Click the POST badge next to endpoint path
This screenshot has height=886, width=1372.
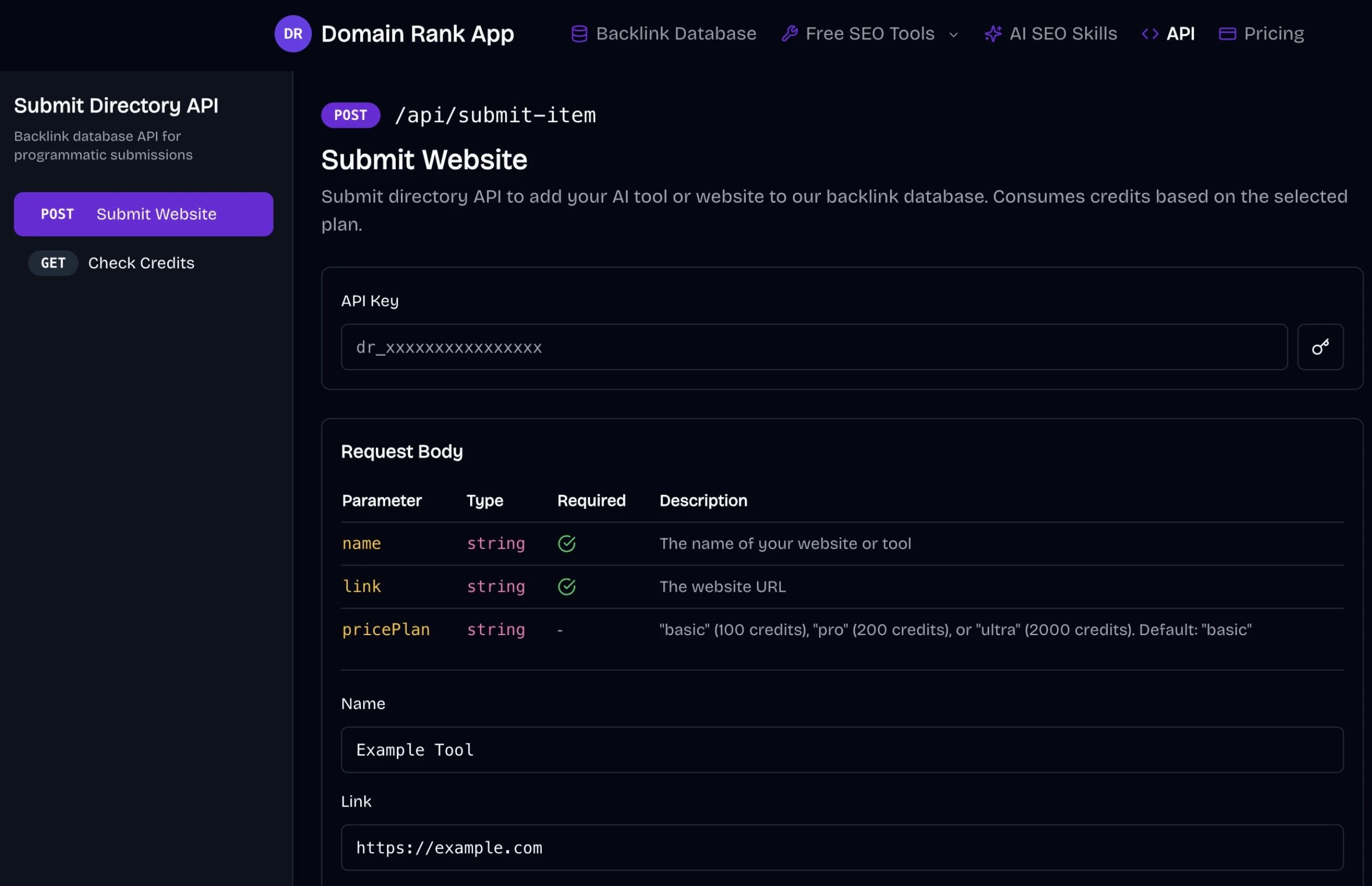pos(350,115)
